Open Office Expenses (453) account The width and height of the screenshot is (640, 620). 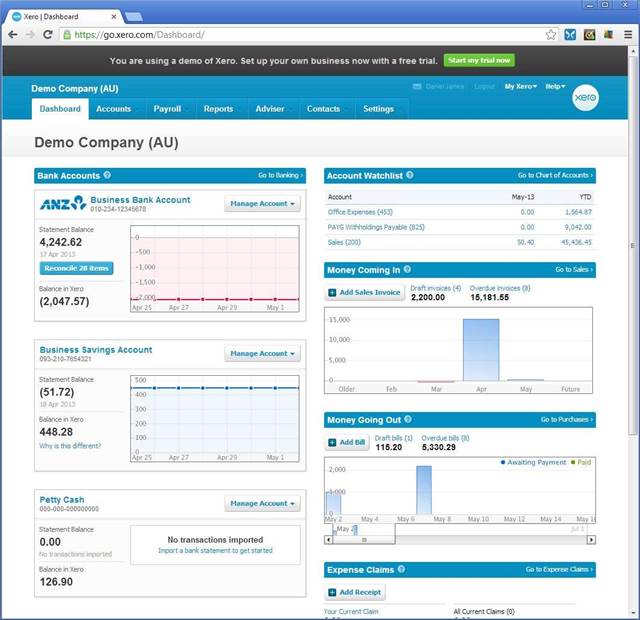coord(360,212)
